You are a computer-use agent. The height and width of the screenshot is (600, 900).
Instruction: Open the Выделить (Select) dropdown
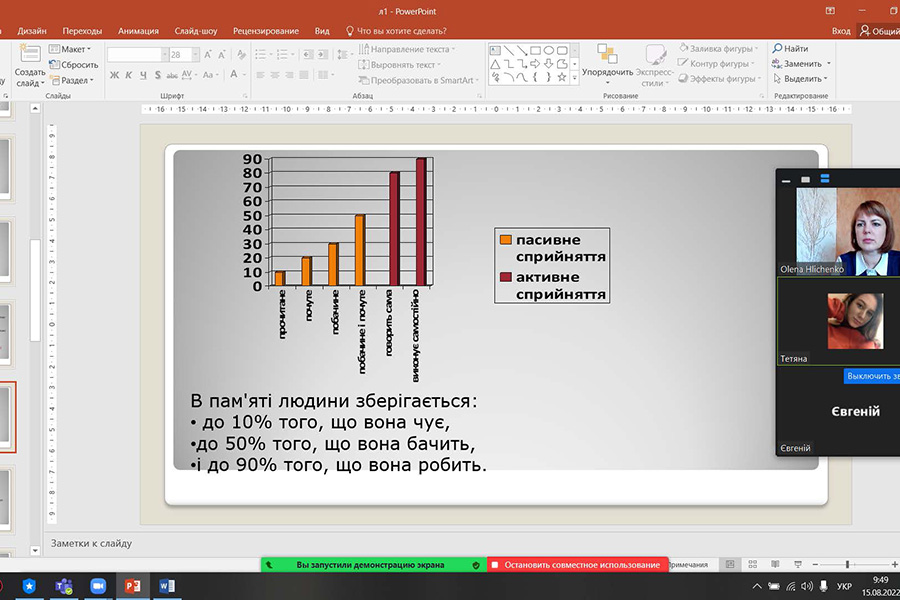[803, 78]
